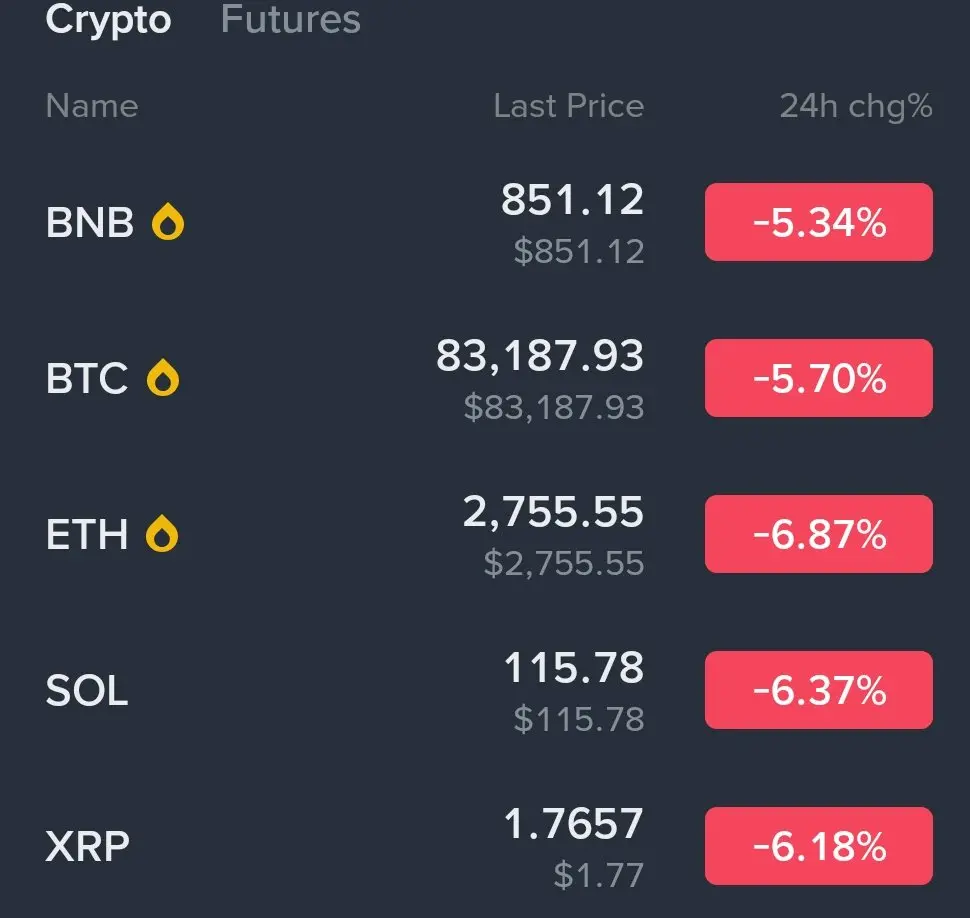Click the flame icon beside ETH
Image resolution: width=970 pixels, height=918 pixels.
tap(162, 535)
